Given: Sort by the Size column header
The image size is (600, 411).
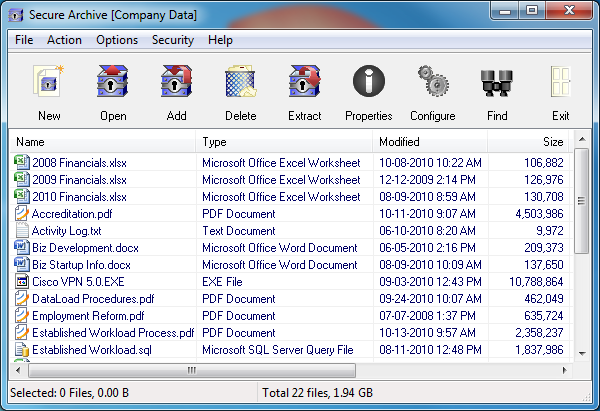Looking at the screenshot, I should 528,142.
